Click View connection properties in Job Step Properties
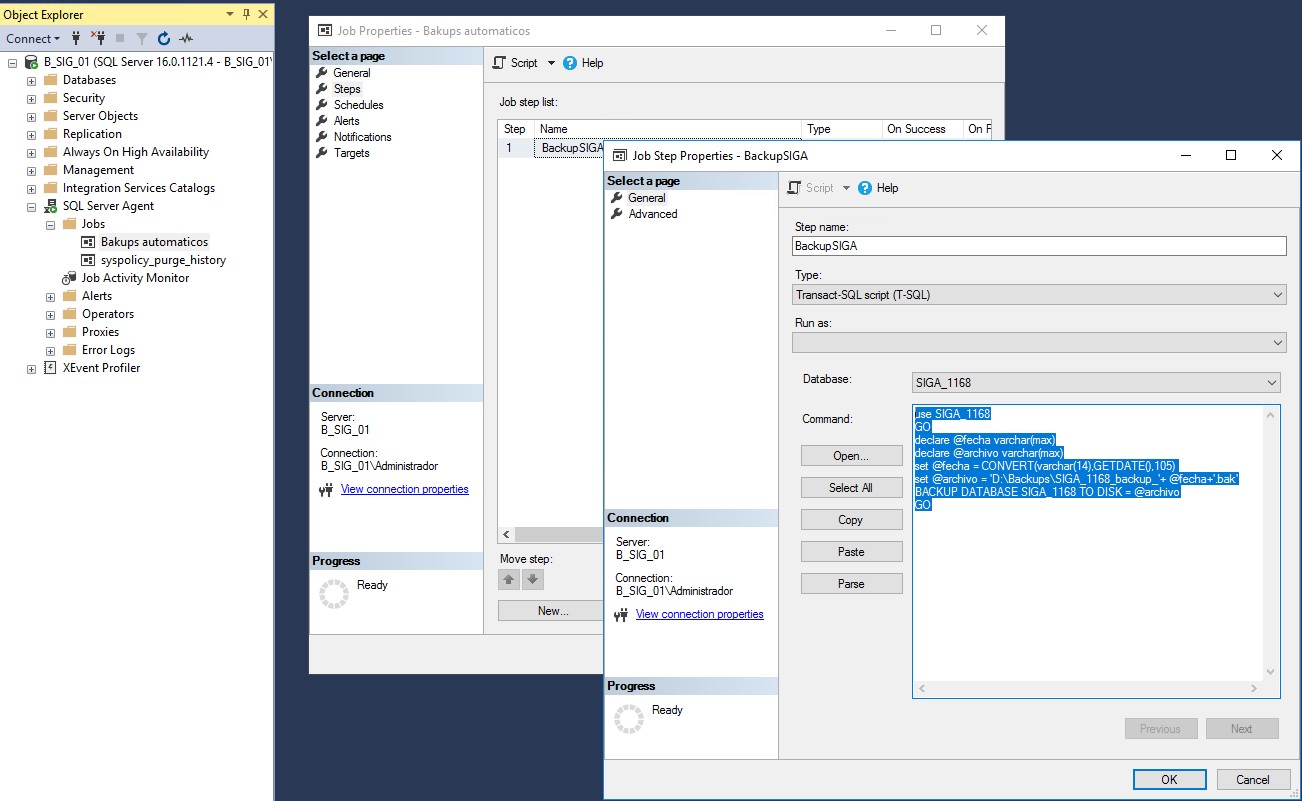The height and width of the screenshot is (801, 1302). click(x=699, y=614)
